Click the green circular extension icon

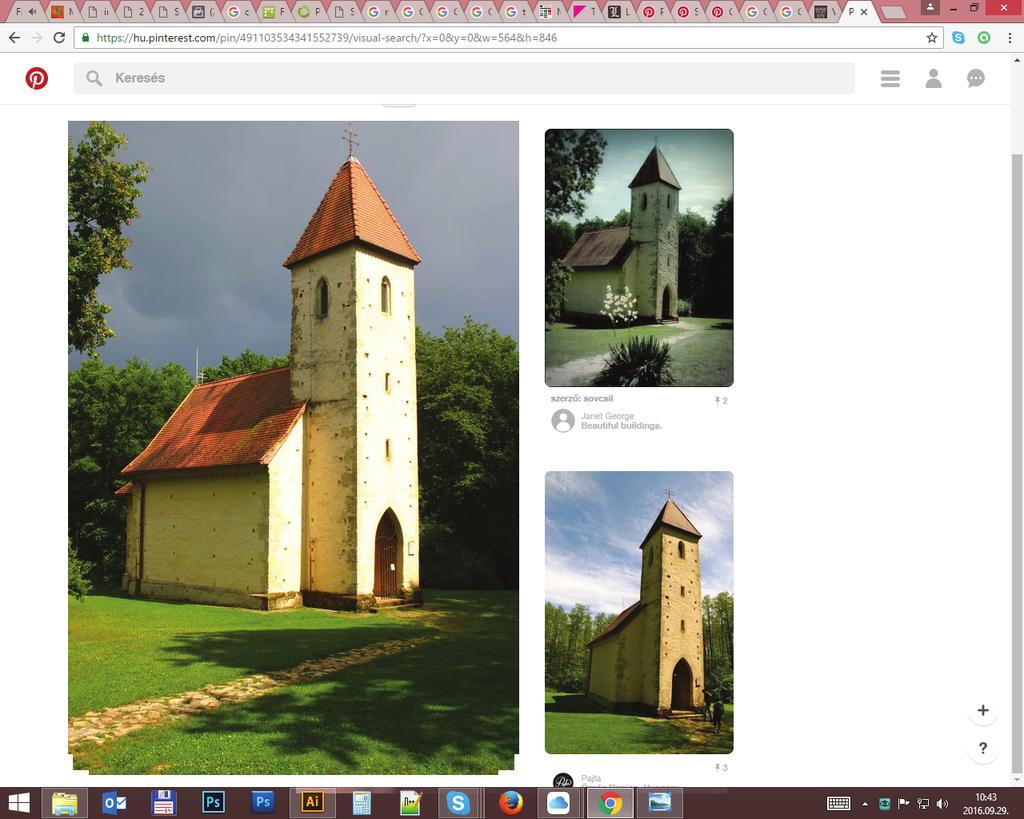point(984,38)
